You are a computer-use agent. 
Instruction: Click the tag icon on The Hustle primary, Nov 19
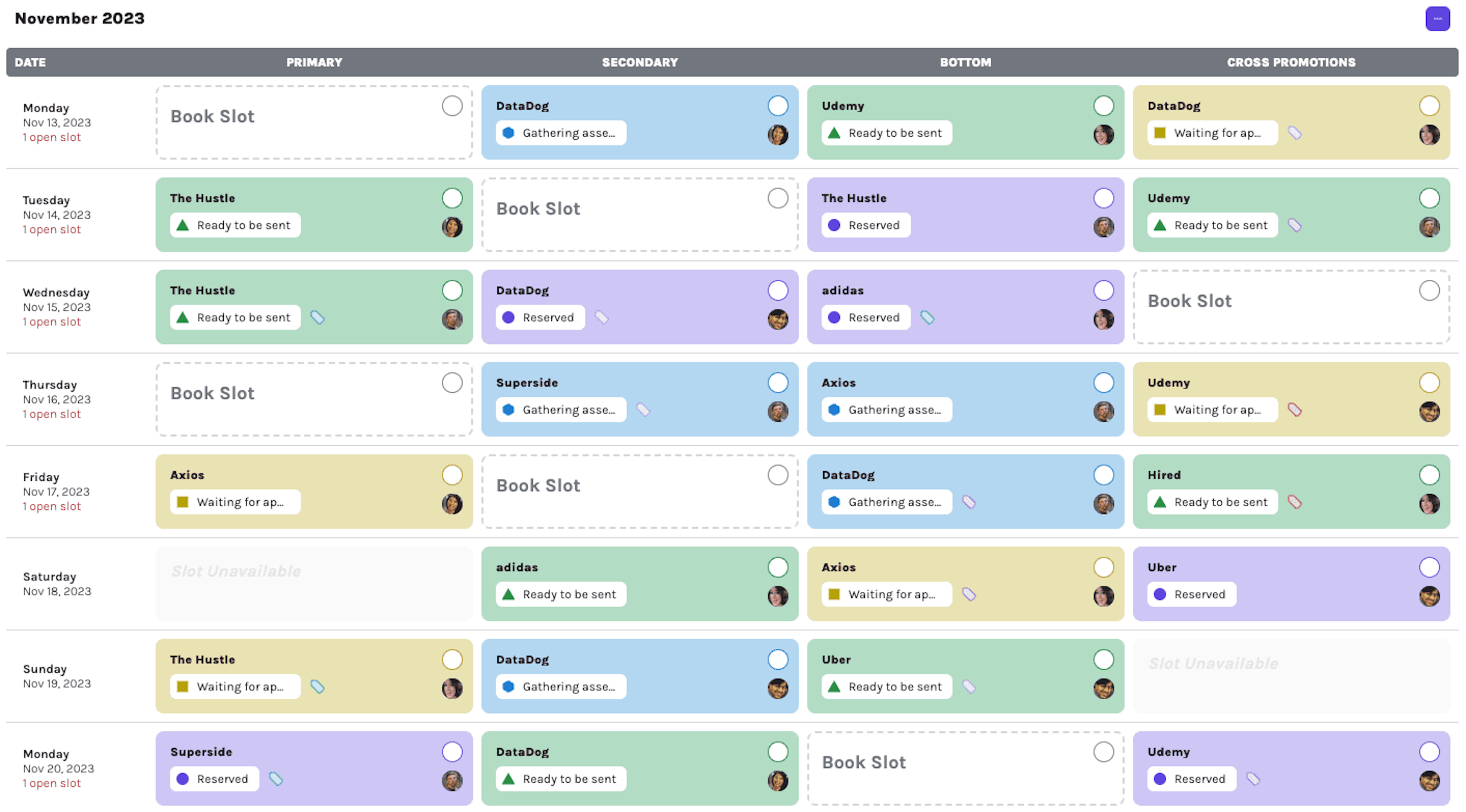317,686
